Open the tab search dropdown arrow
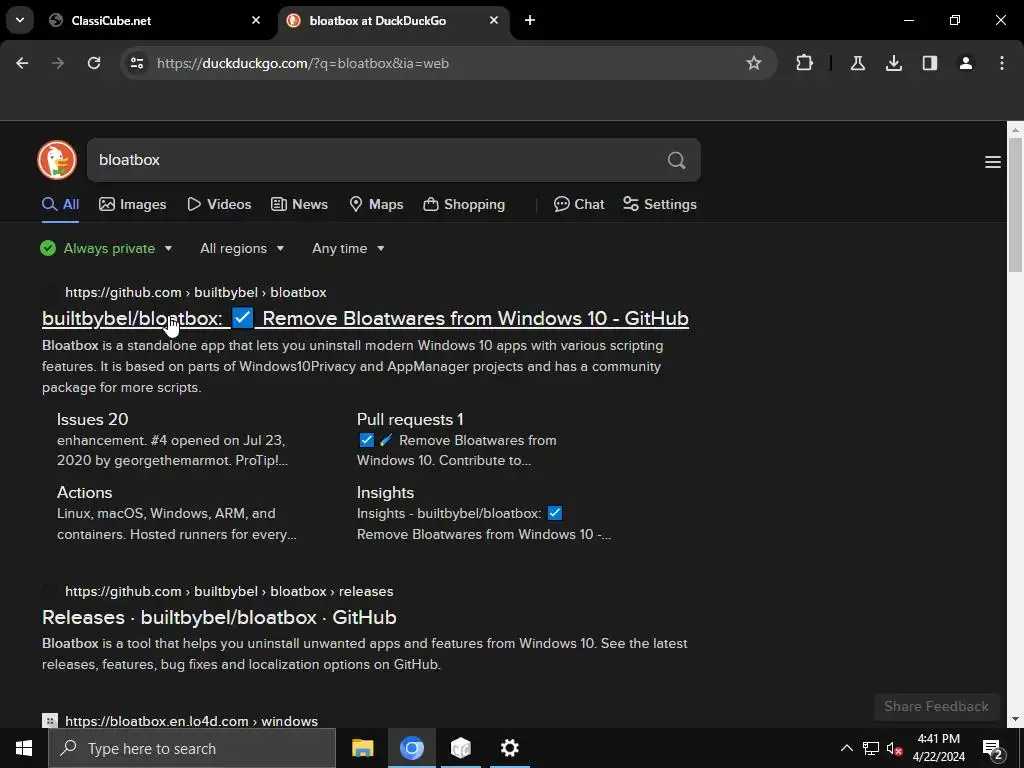 coord(20,20)
